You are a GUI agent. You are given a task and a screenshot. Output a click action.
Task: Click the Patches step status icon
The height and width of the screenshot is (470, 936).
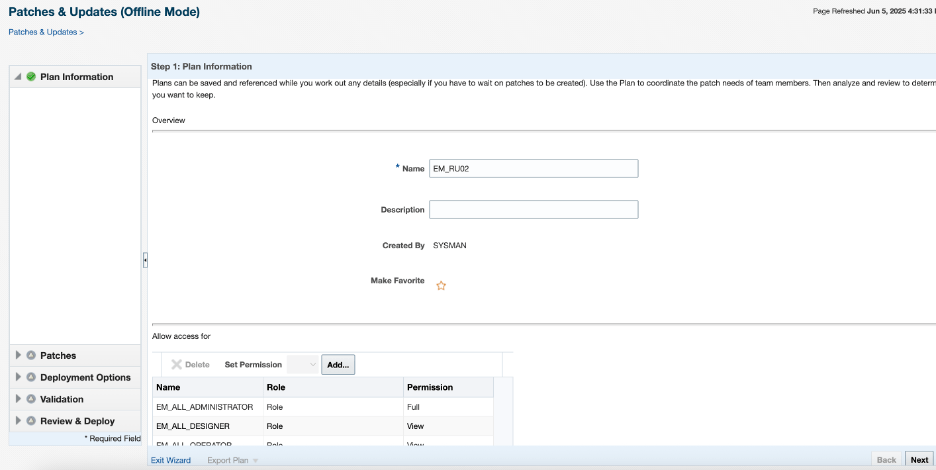31,356
